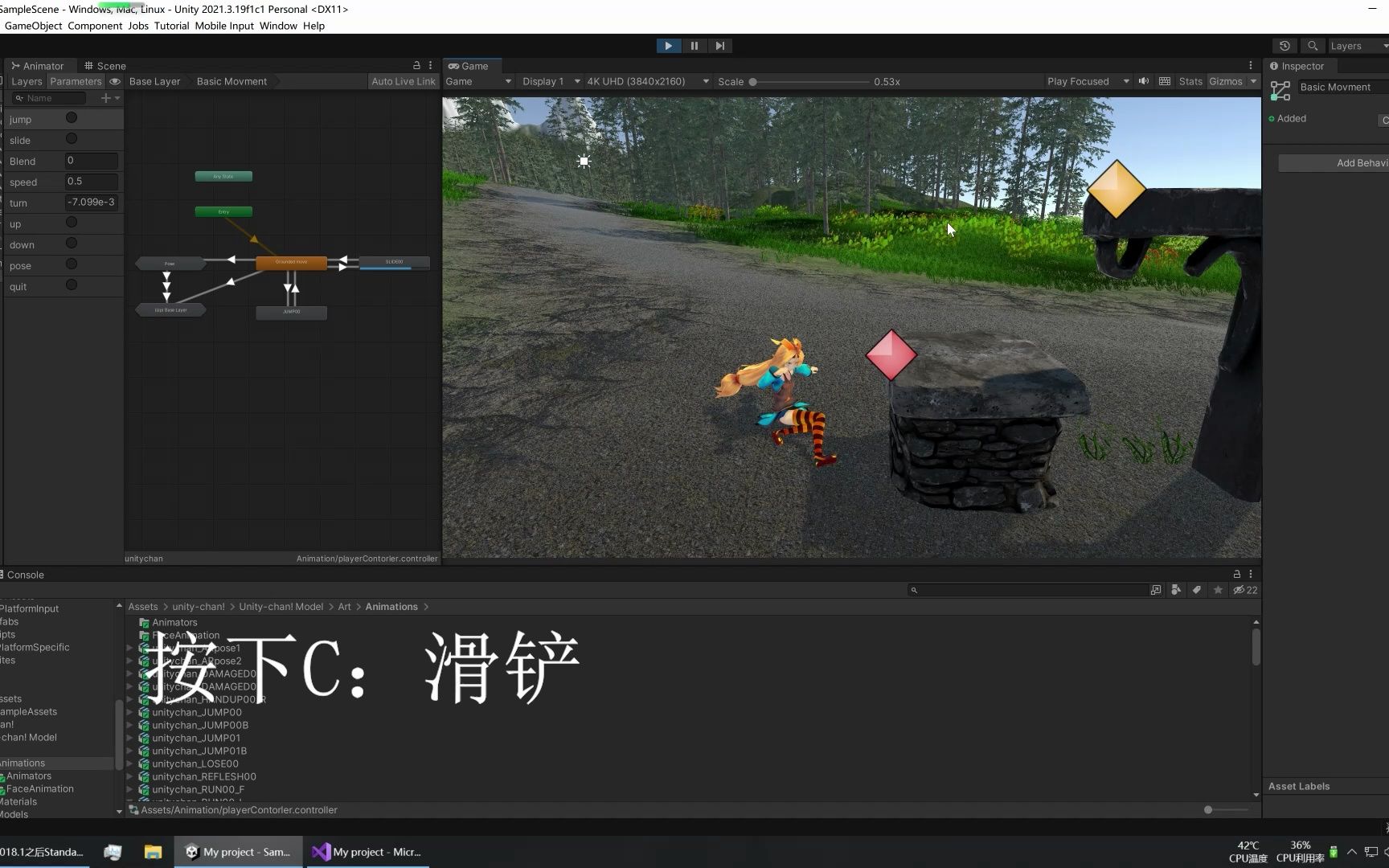Viewport: 1389px width, 868px height.
Task: Open the editor search (magnifier icon)
Action: 1312,46
